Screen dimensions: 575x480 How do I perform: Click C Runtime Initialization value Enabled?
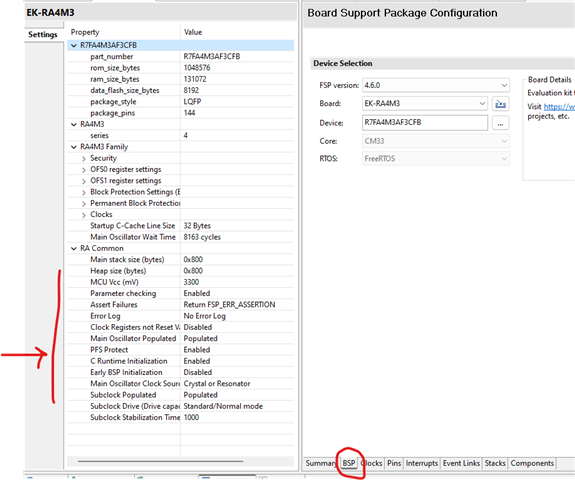coord(197,361)
